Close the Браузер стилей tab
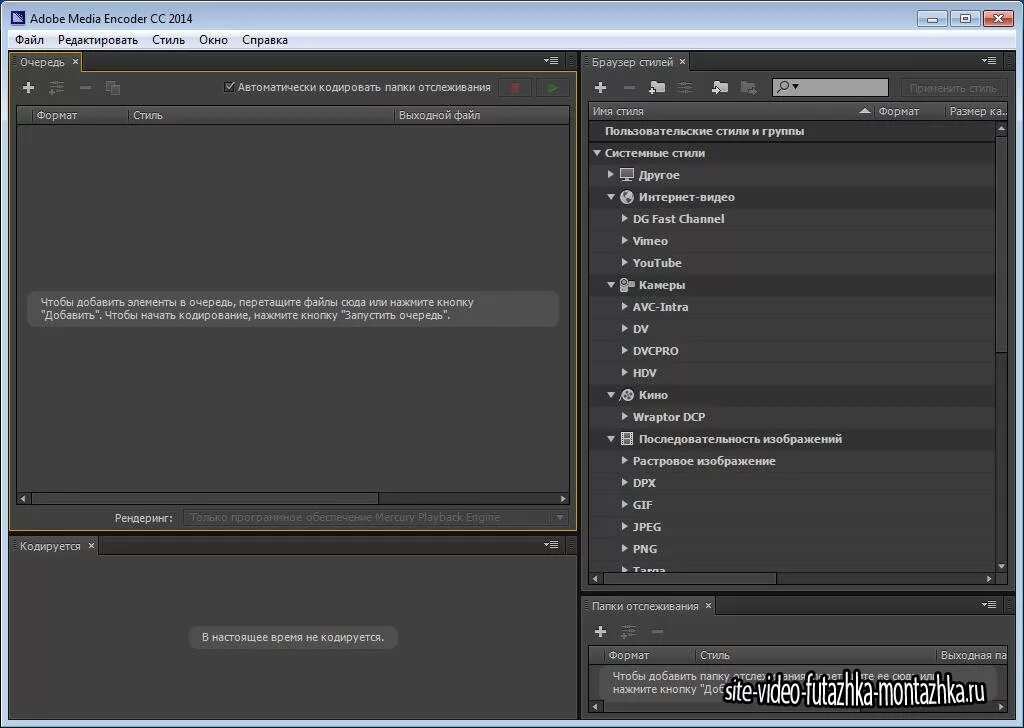 click(682, 61)
